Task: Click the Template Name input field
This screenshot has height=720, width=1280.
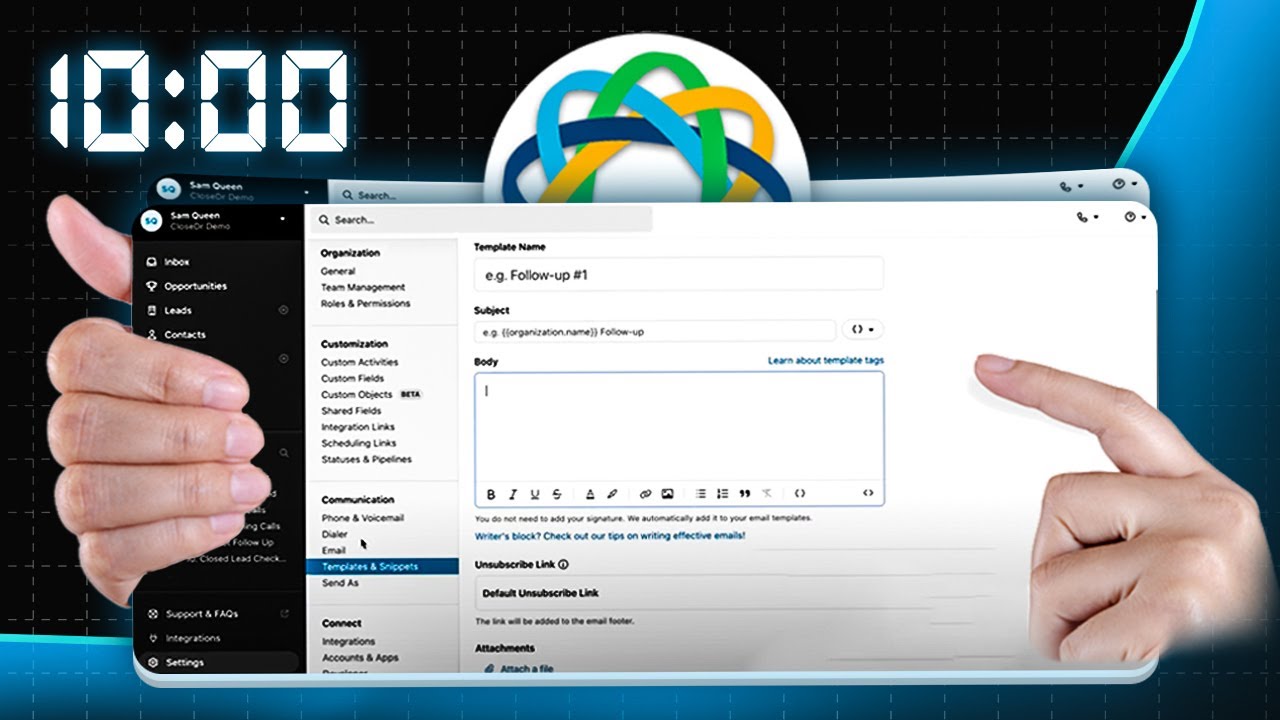Action: (x=678, y=274)
